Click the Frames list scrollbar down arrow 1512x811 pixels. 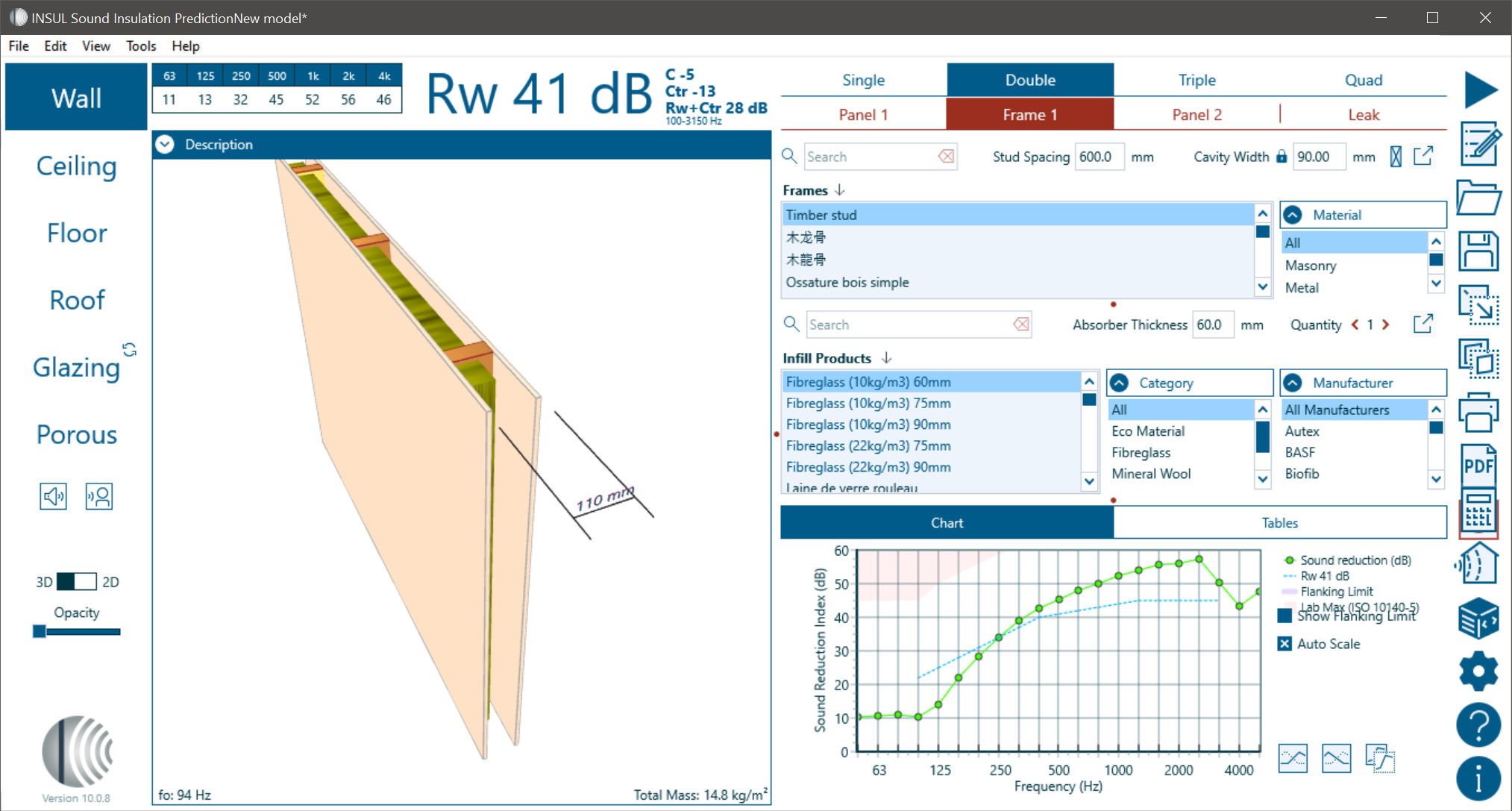point(1262,286)
